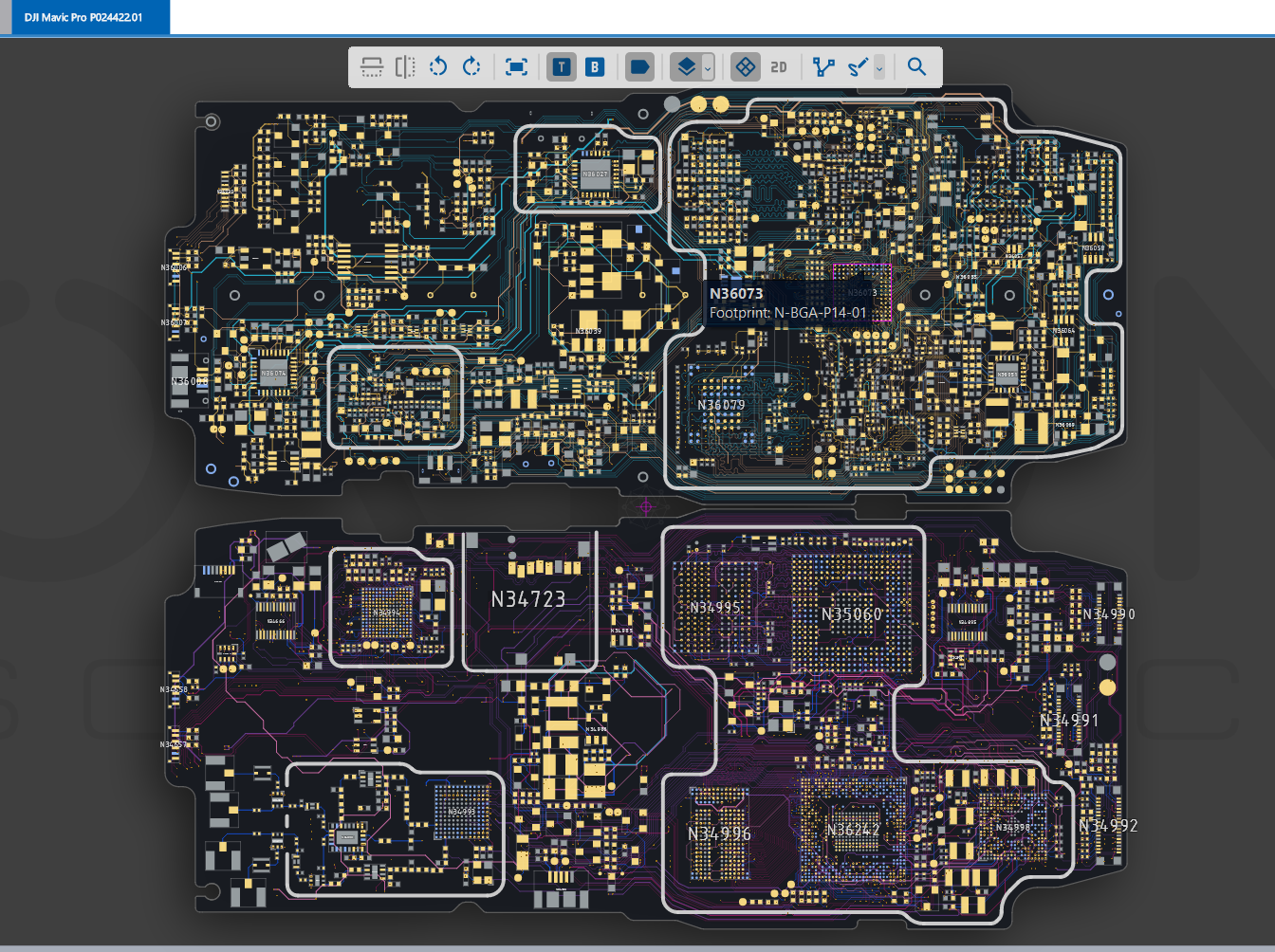This screenshot has width=1275, height=952.
Task: Rotate the board clockwise
Action: pyautogui.click(x=471, y=67)
